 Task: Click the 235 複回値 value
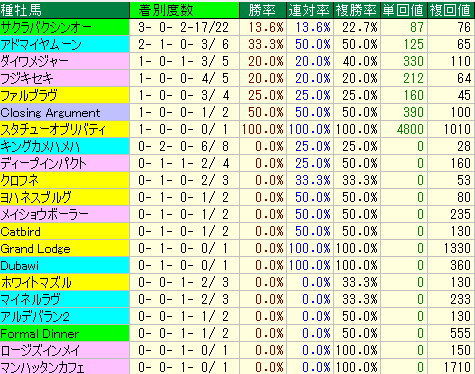point(461,214)
